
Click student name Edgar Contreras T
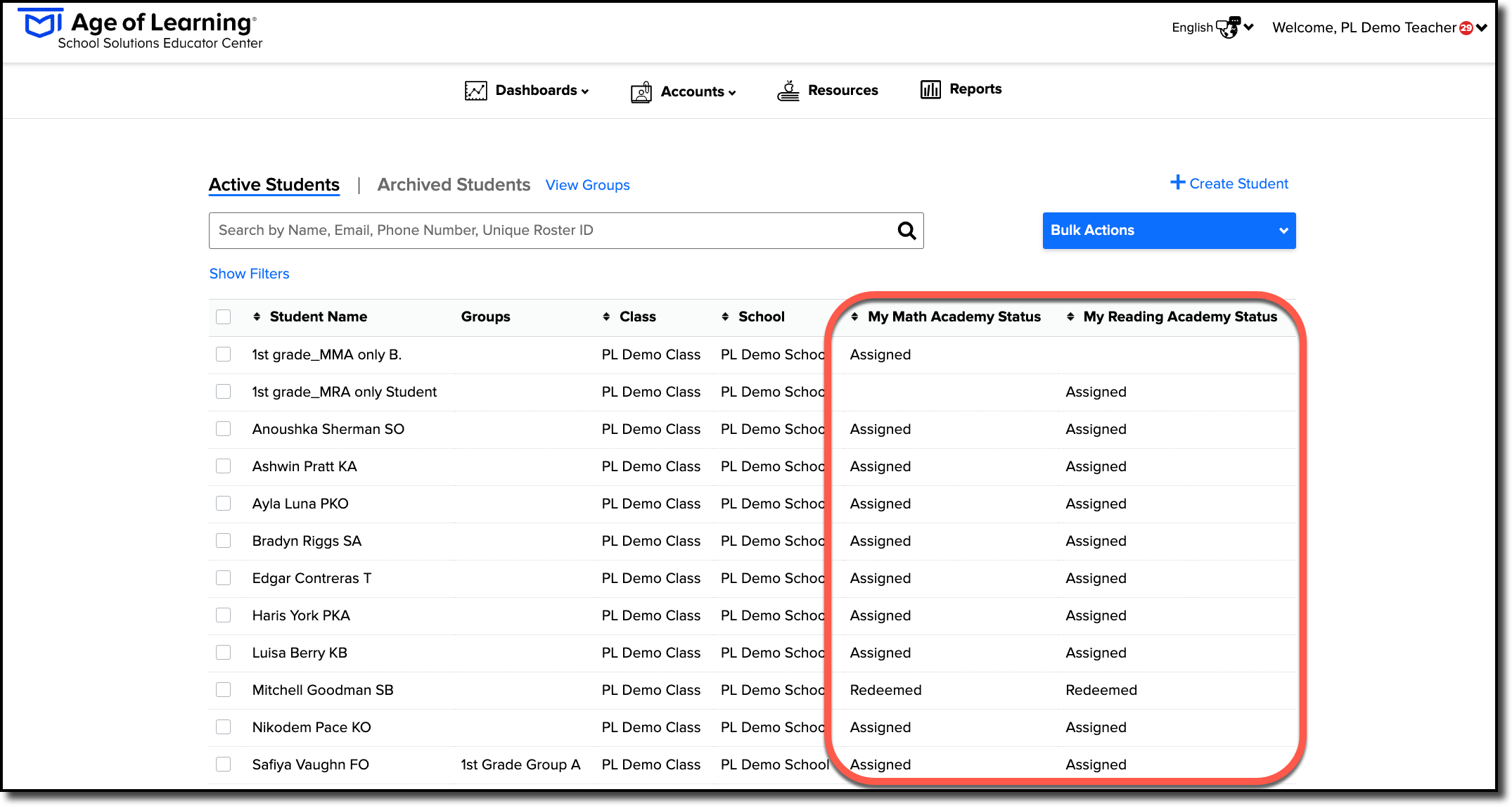coord(312,579)
